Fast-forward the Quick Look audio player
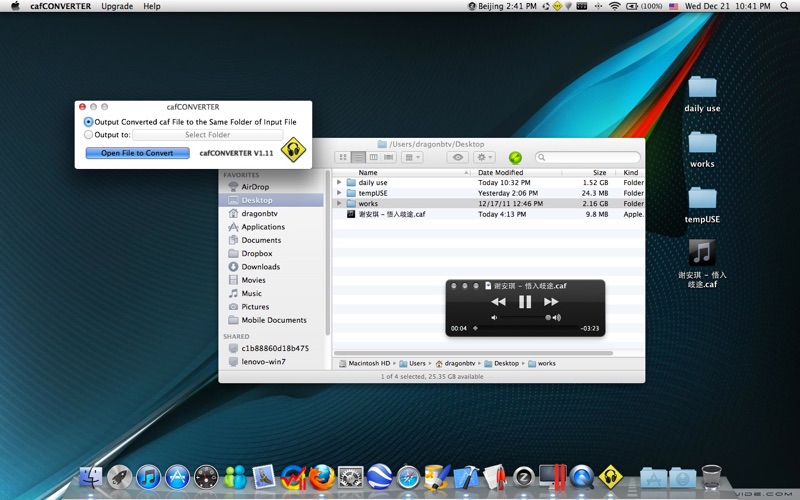The height and width of the screenshot is (500, 800). pos(551,302)
